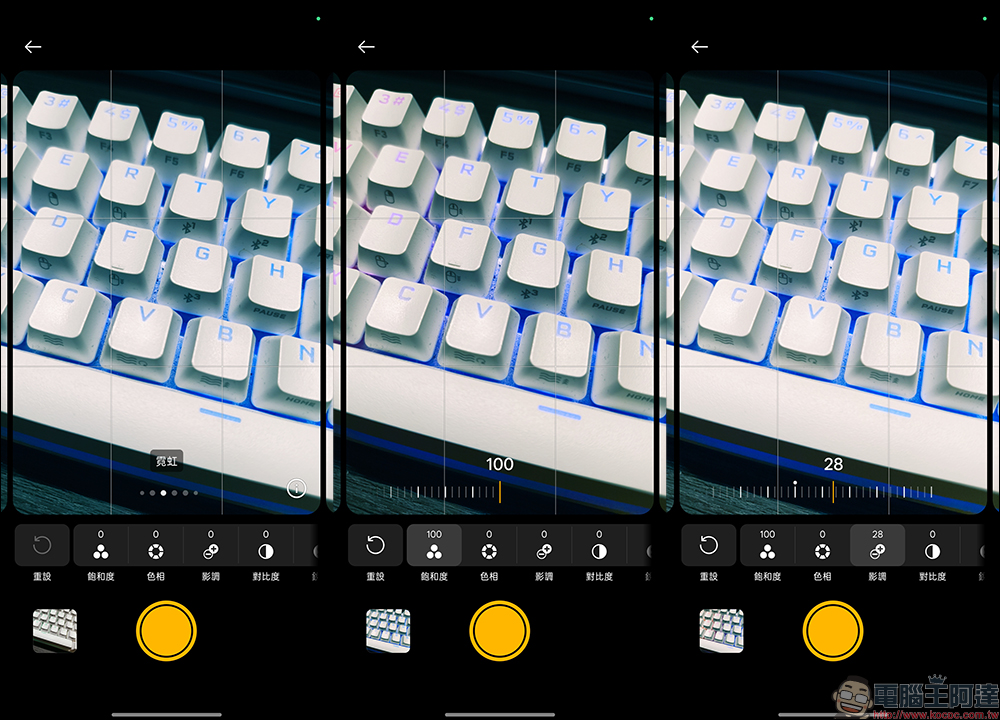Select 影調 tone control in left screen
The width and height of the screenshot is (1000, 720).
[210, 545]
